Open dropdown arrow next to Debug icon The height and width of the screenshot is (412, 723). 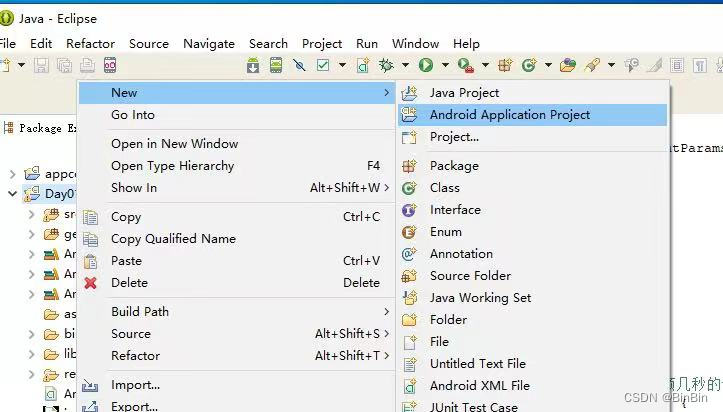pos(405,65)
